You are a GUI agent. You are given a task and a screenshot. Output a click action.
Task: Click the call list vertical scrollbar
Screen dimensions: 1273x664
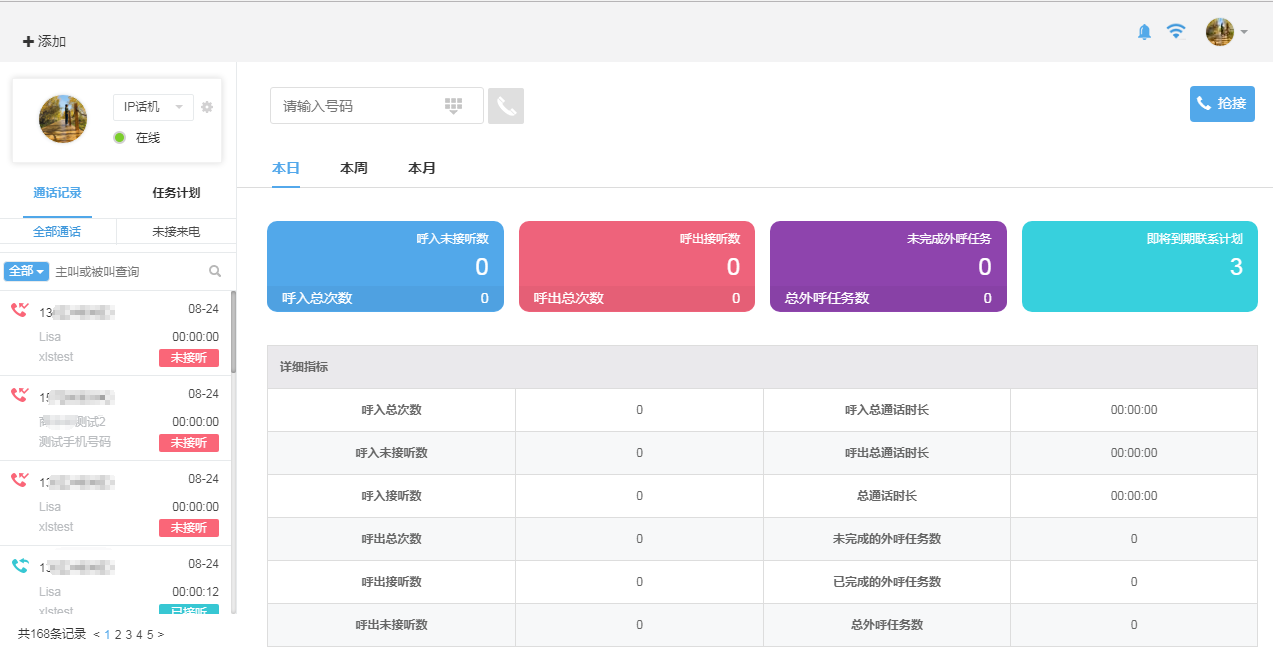click(233, 332)
